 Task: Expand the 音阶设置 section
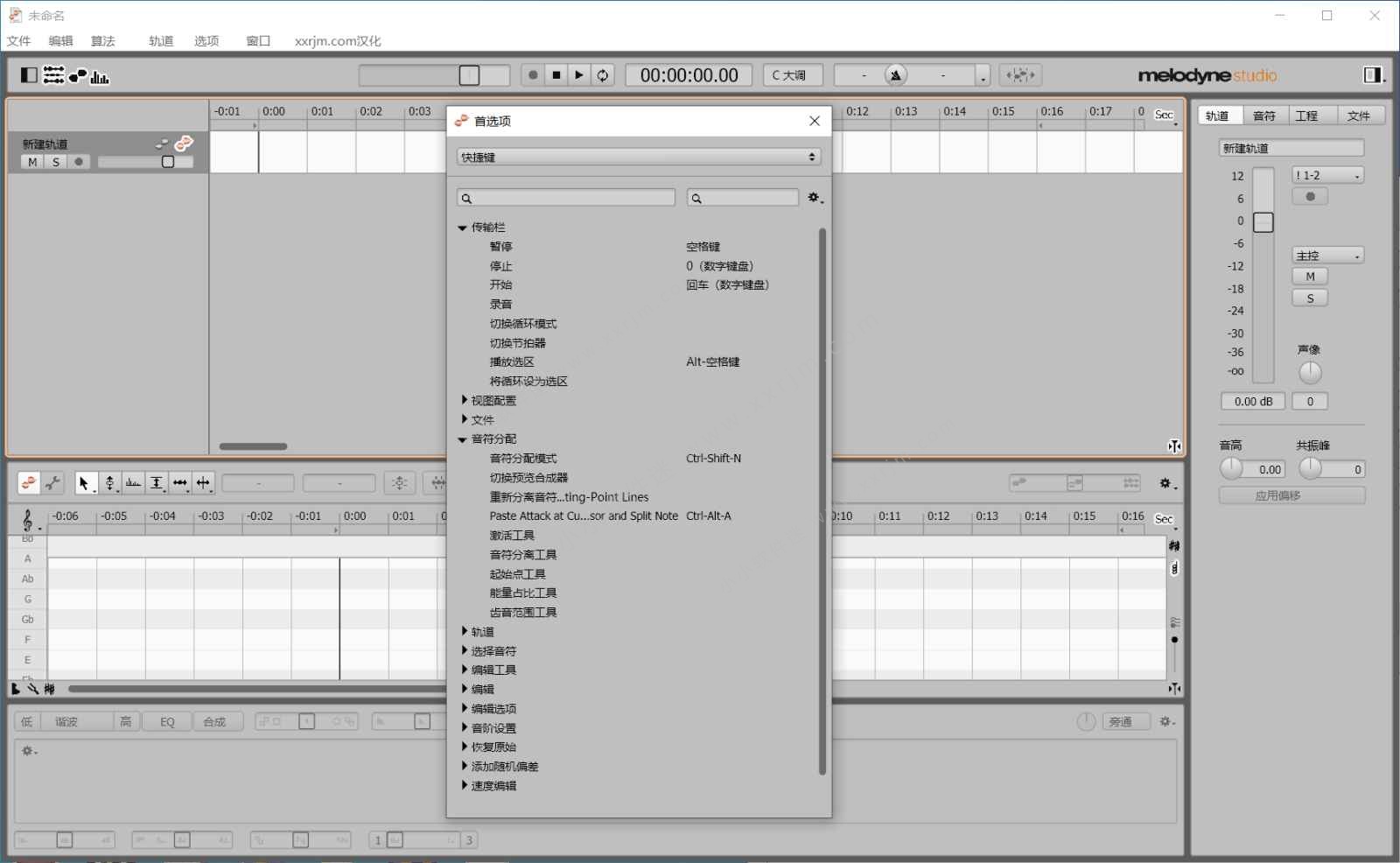pos(464,727)
